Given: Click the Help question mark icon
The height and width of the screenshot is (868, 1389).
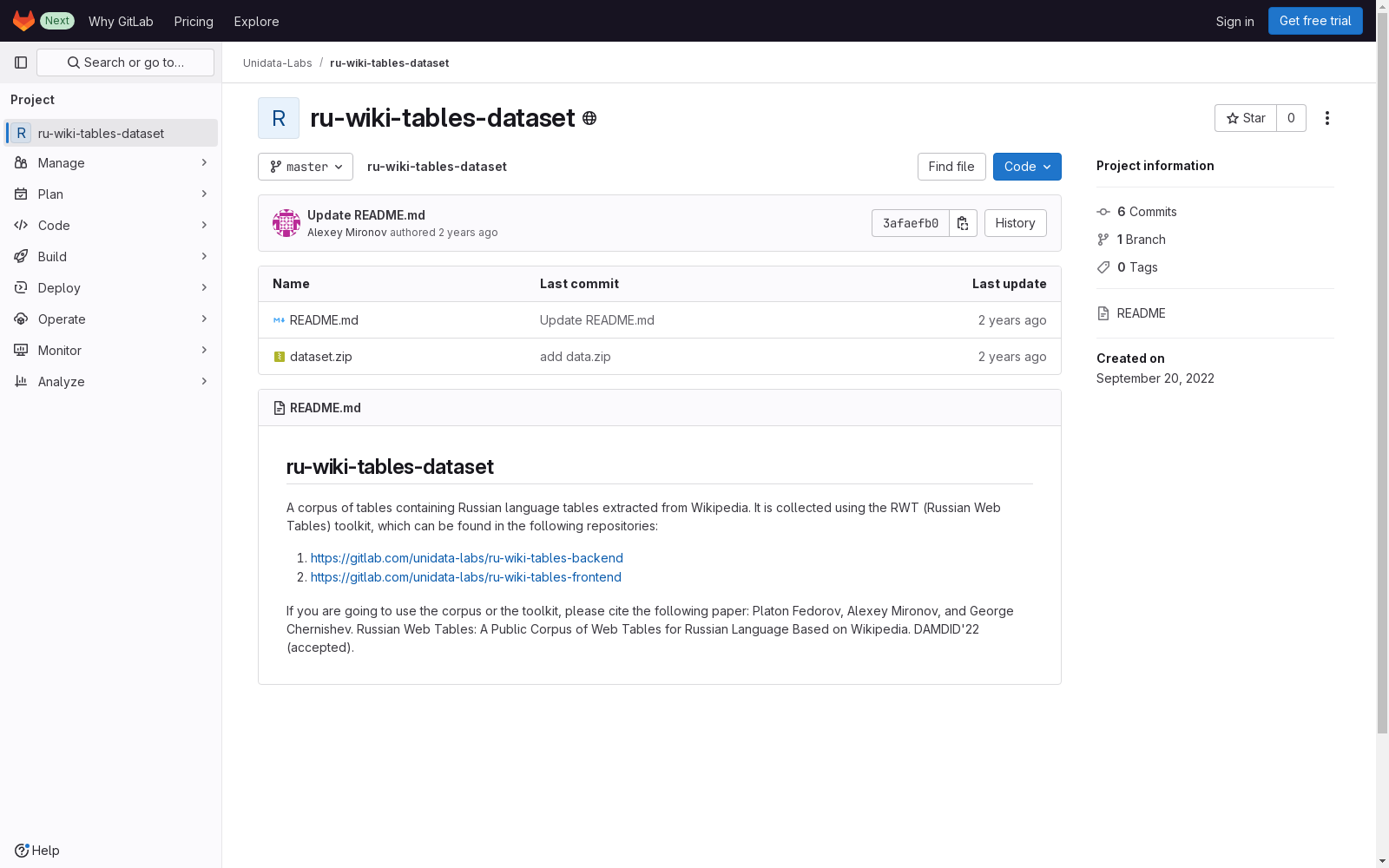Looking at the screenshot, I should 22,851.
